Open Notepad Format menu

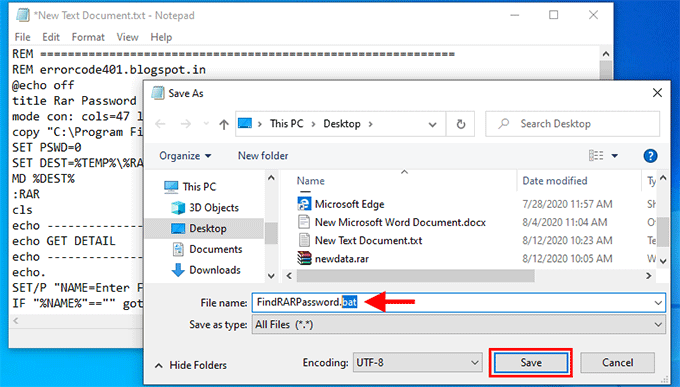point(88,37)
